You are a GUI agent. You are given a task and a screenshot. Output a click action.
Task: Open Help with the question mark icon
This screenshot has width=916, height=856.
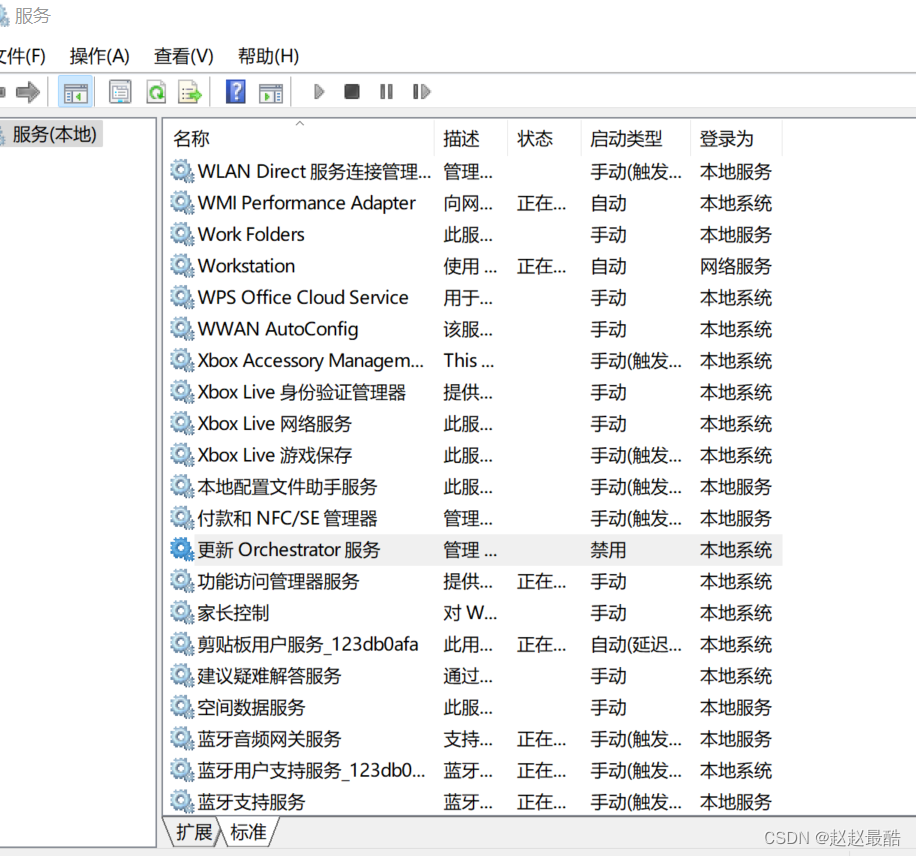(235, 92)
